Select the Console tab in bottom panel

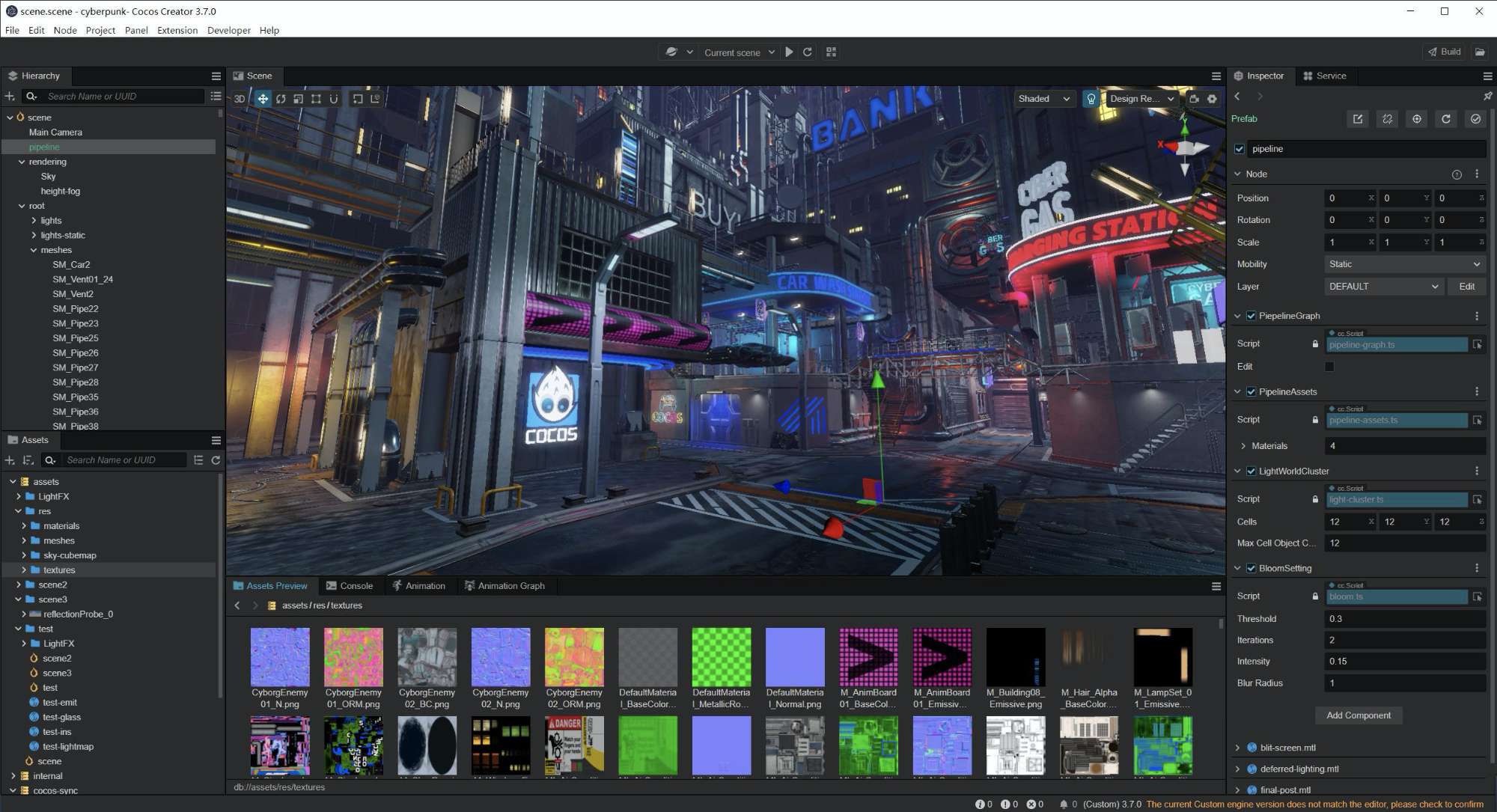pyautogui.click(x=356, y=585)
